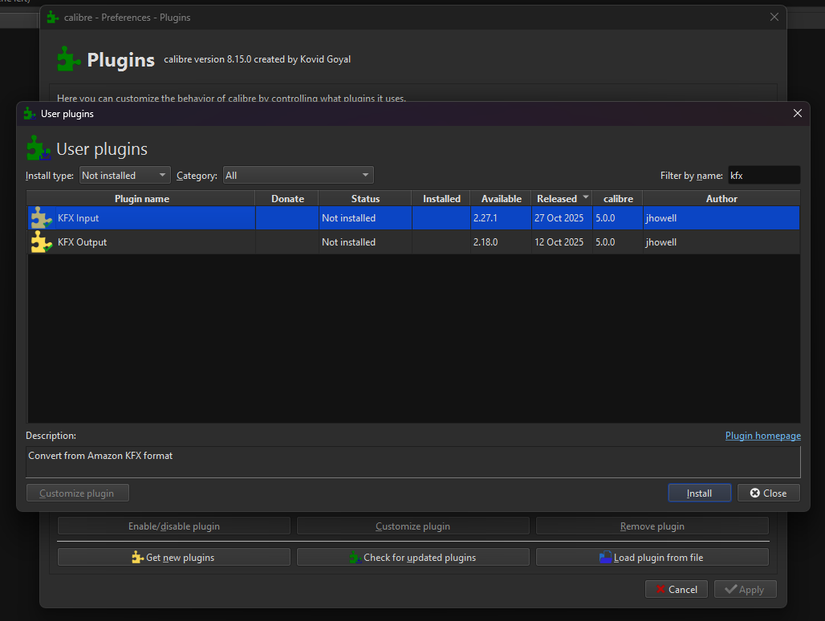Click the Close button in User plugins
The height and width of the screenshot is (621, 825).
pos(769,493)
